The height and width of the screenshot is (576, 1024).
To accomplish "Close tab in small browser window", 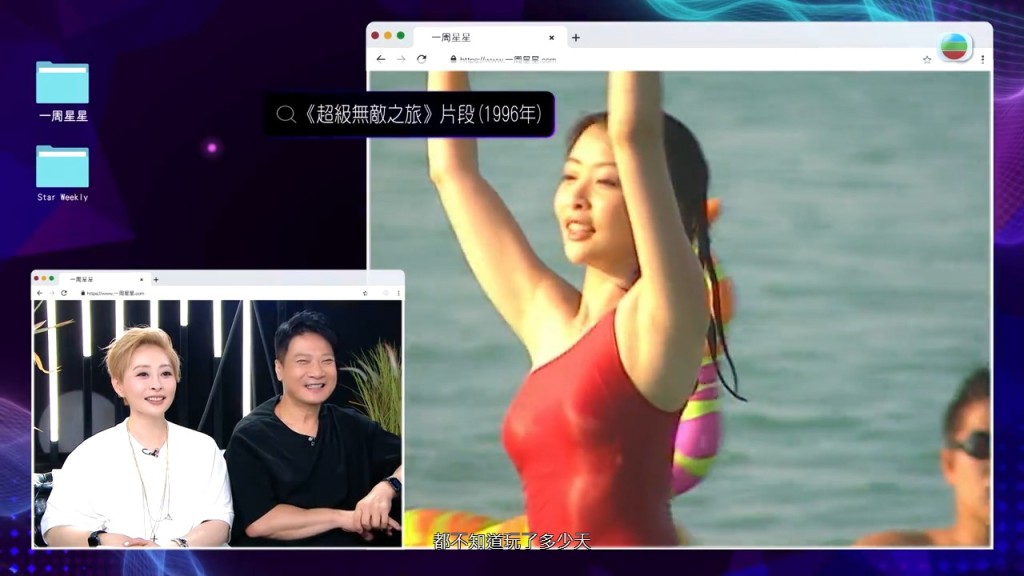I will click(x=141, y=280).
